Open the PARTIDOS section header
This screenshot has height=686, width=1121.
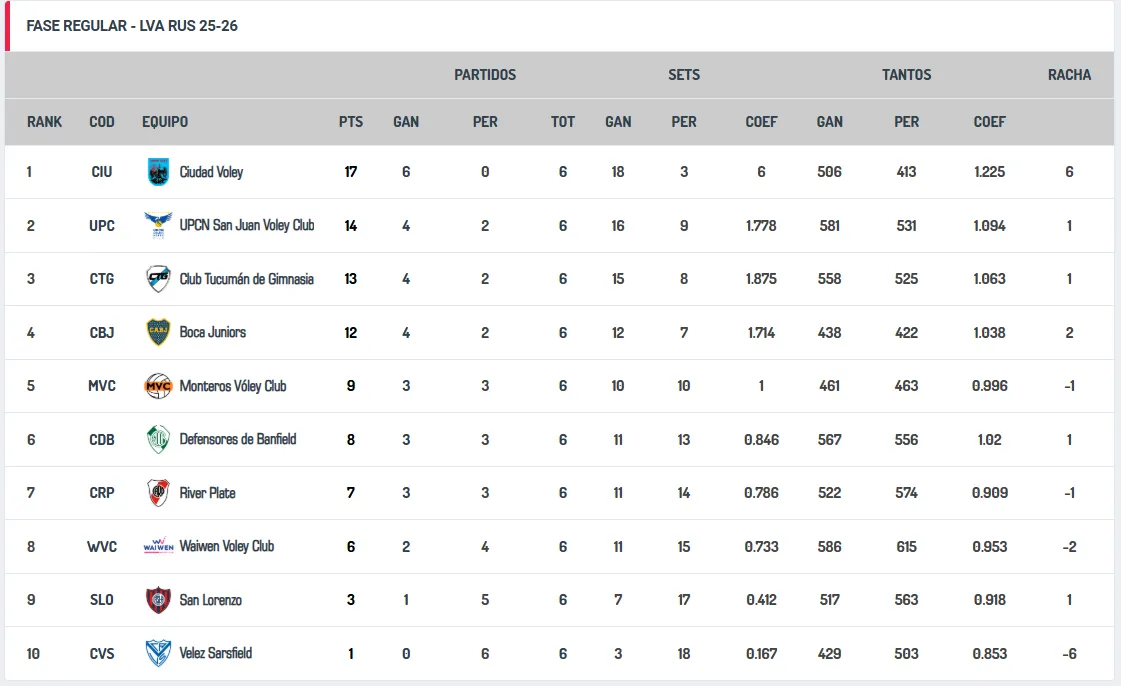(484, 74)
